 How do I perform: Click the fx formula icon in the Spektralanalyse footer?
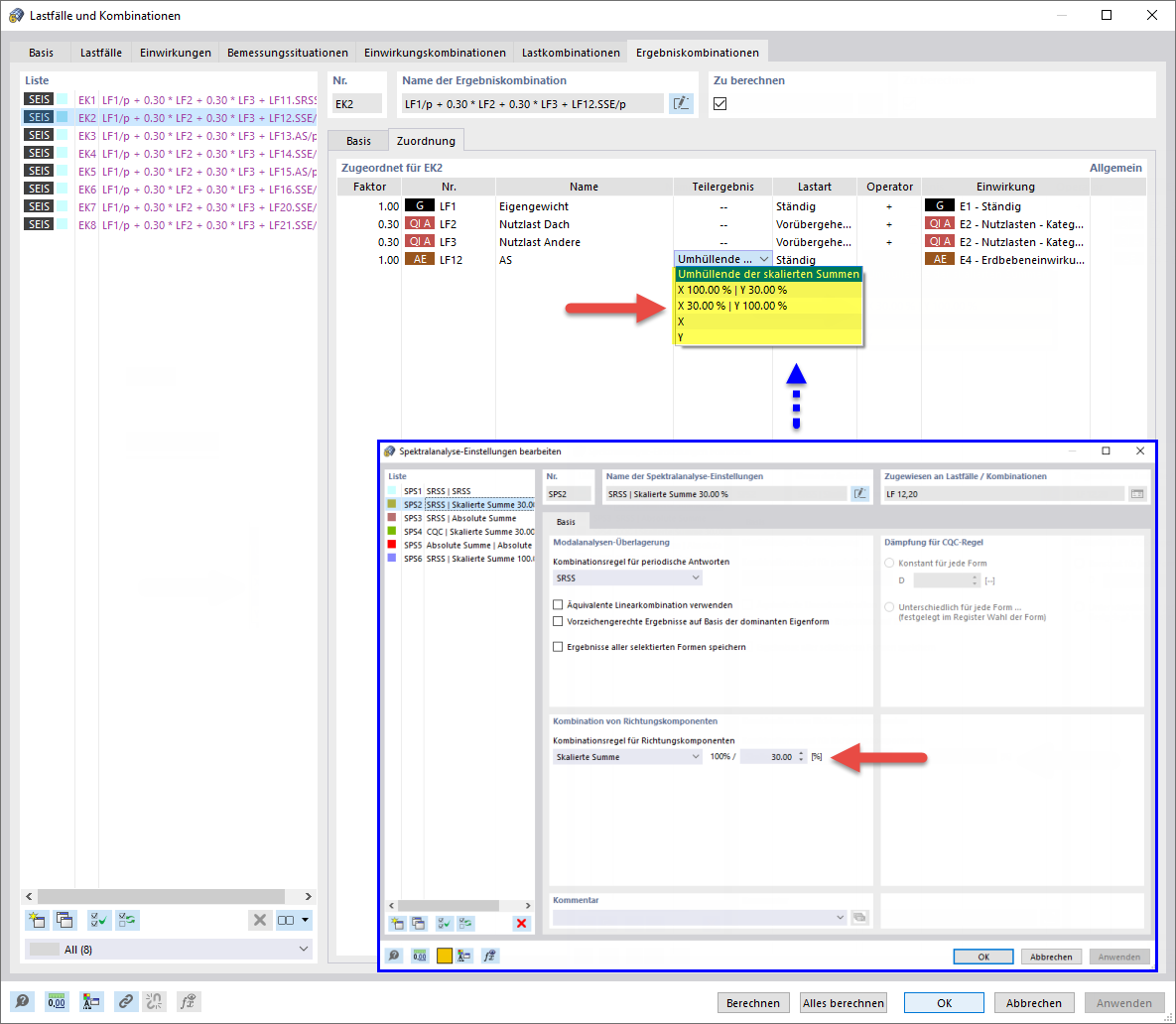click(x=489, y=956)
